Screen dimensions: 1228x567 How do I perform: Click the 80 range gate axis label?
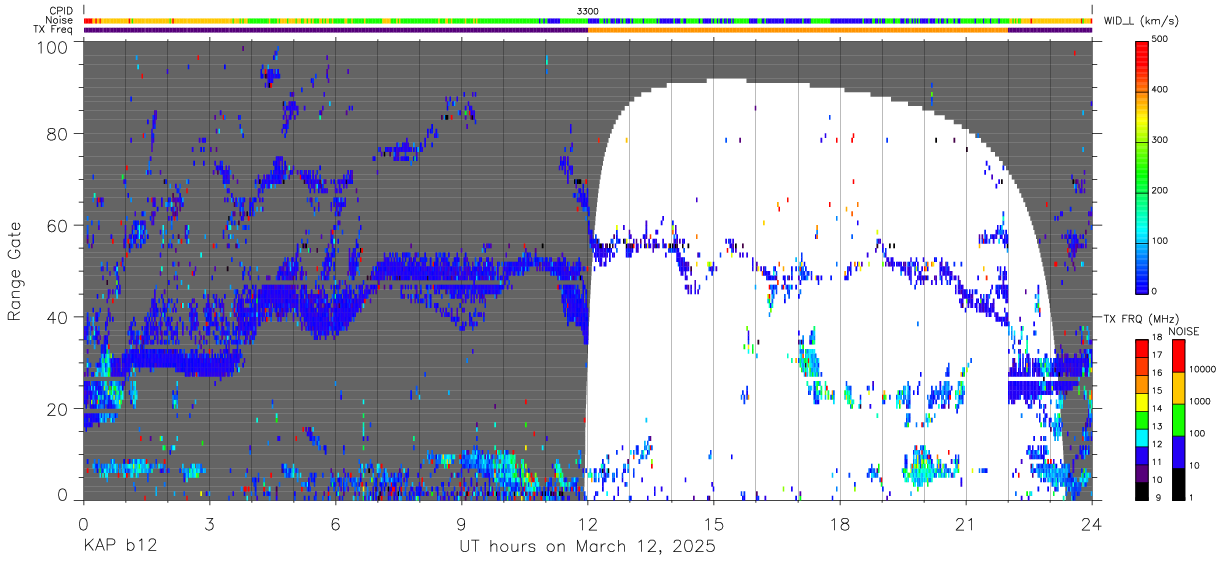click(57, 133)
